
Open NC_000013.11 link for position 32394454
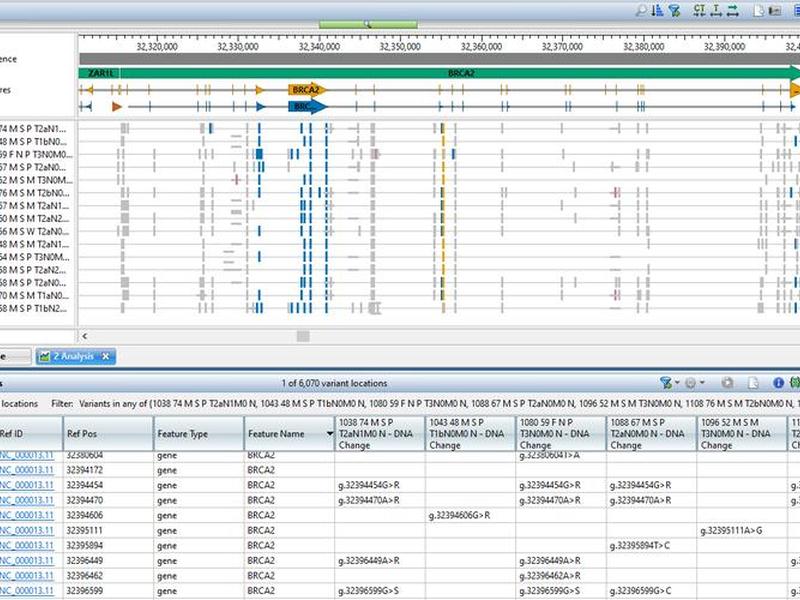(x=27, y=485)
